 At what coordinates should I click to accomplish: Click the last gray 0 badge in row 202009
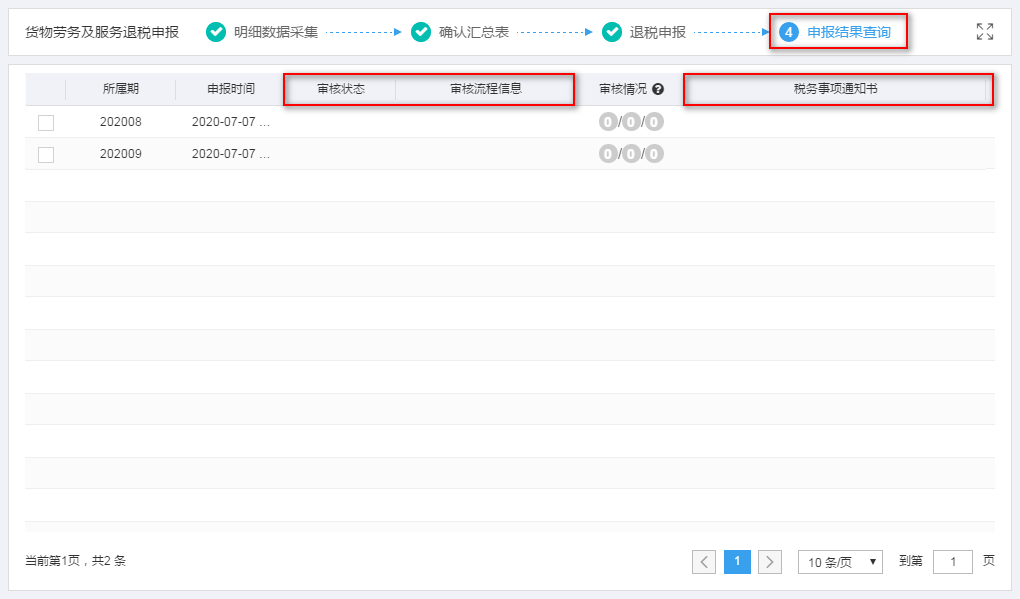click(654, 153)
